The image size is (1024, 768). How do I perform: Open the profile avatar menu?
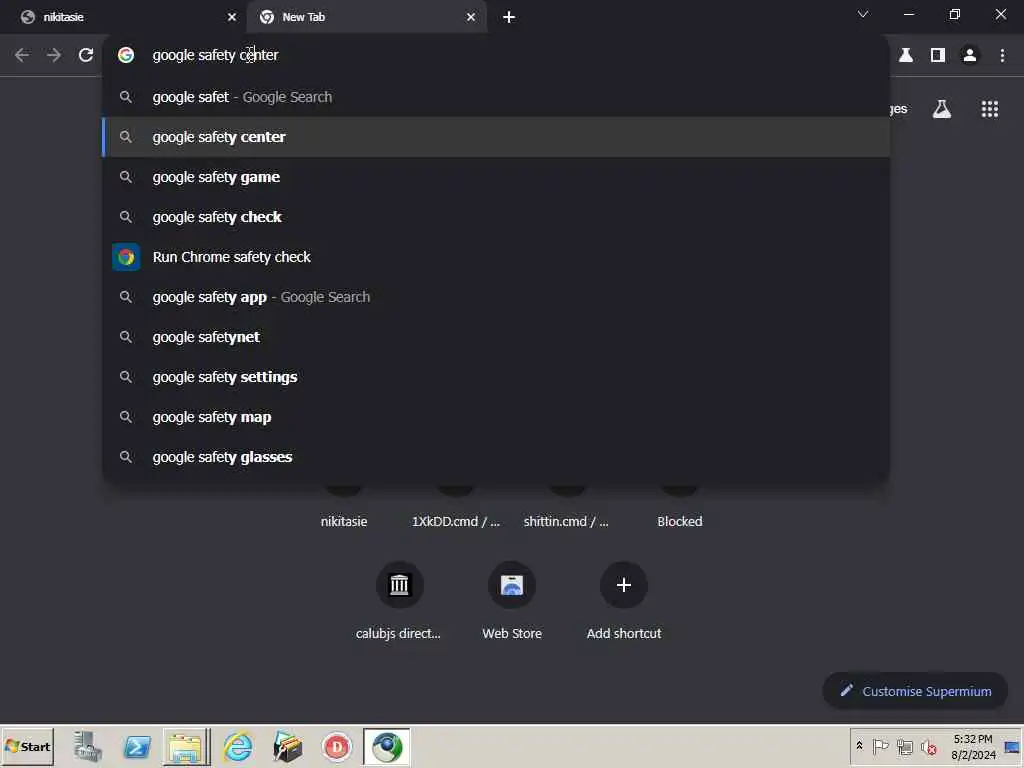click(970, 55)
